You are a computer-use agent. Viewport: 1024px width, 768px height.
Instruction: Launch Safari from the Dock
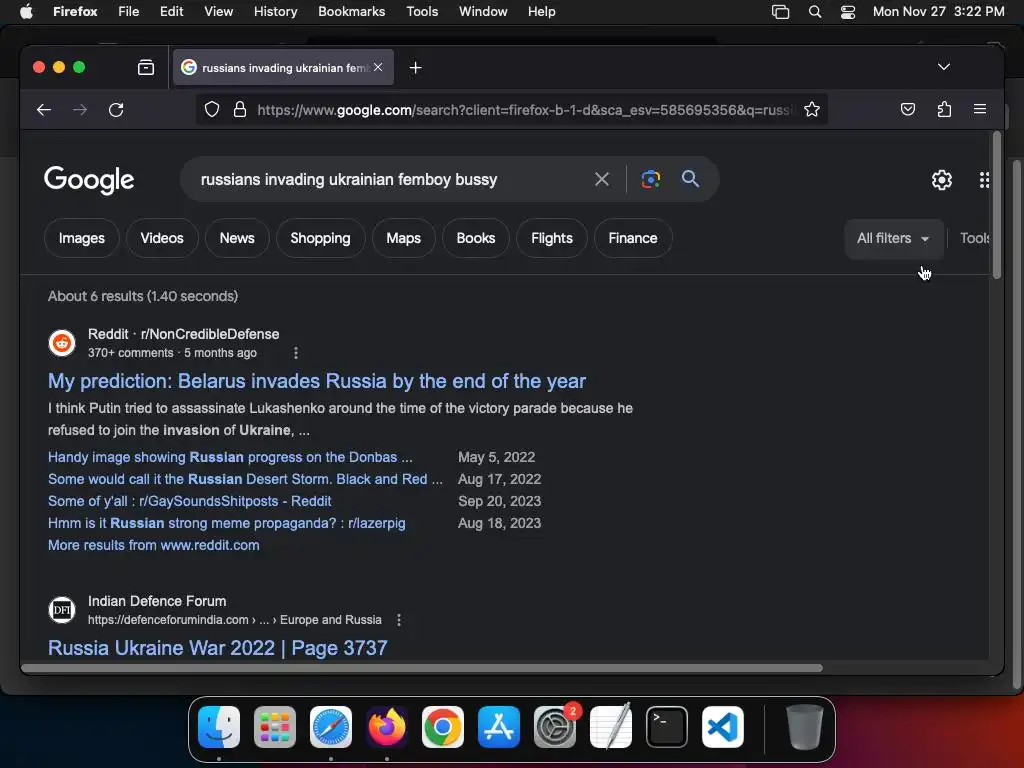click(x=331, y=726)
